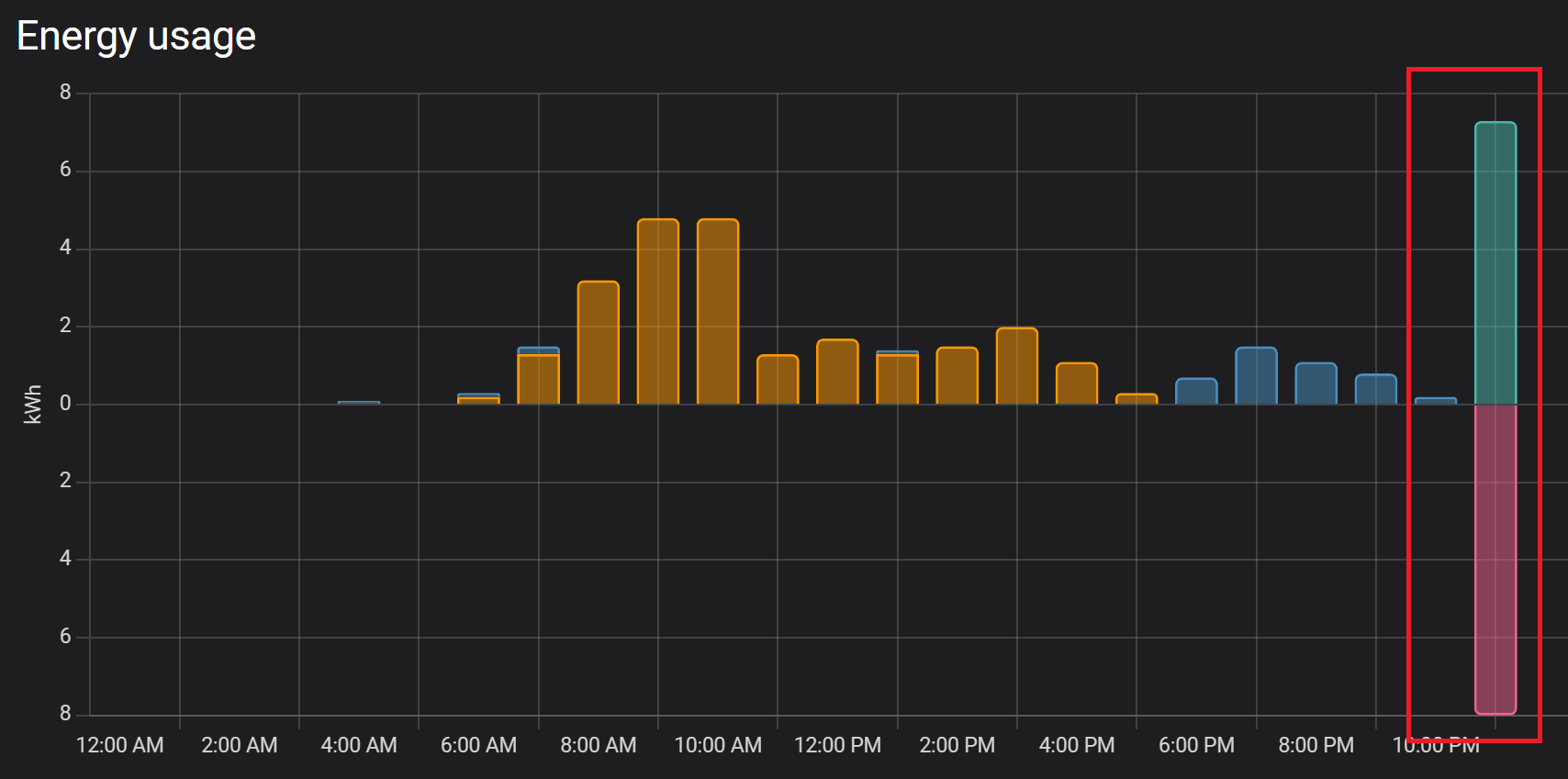This screenshot has height=779, width=1568.
Task: Select the orange 10:00 AM solar bar
Action: tap(718, 311)
